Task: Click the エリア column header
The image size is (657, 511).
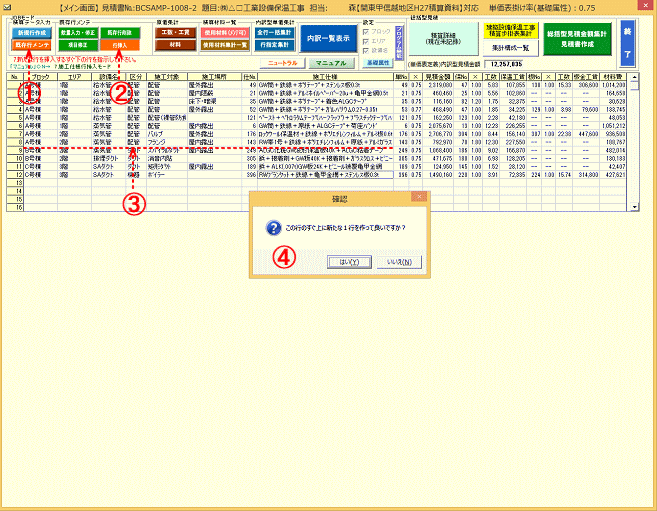Action: [74, 77]
